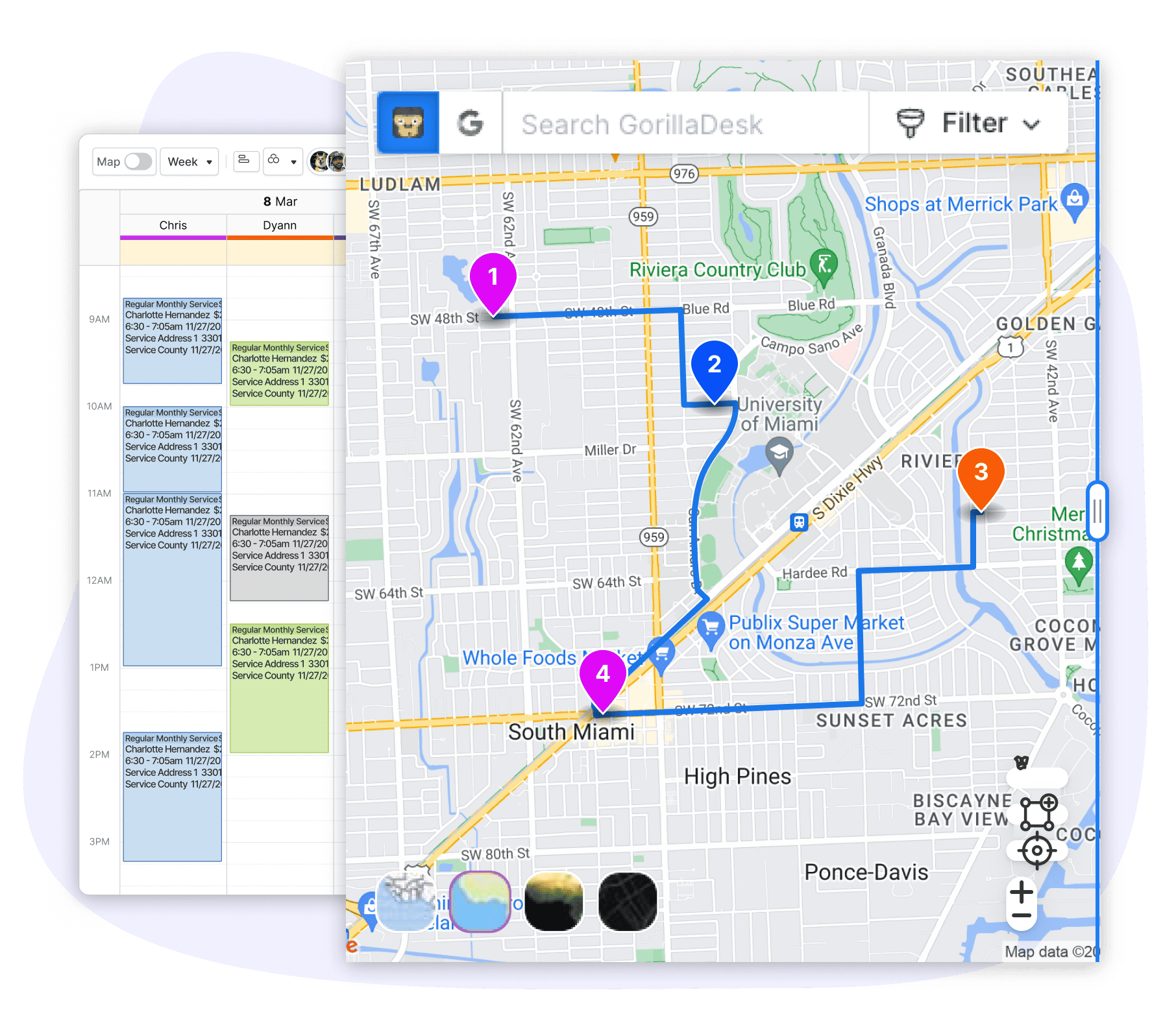Open Dyann's green 9:30AM service job

280,374
